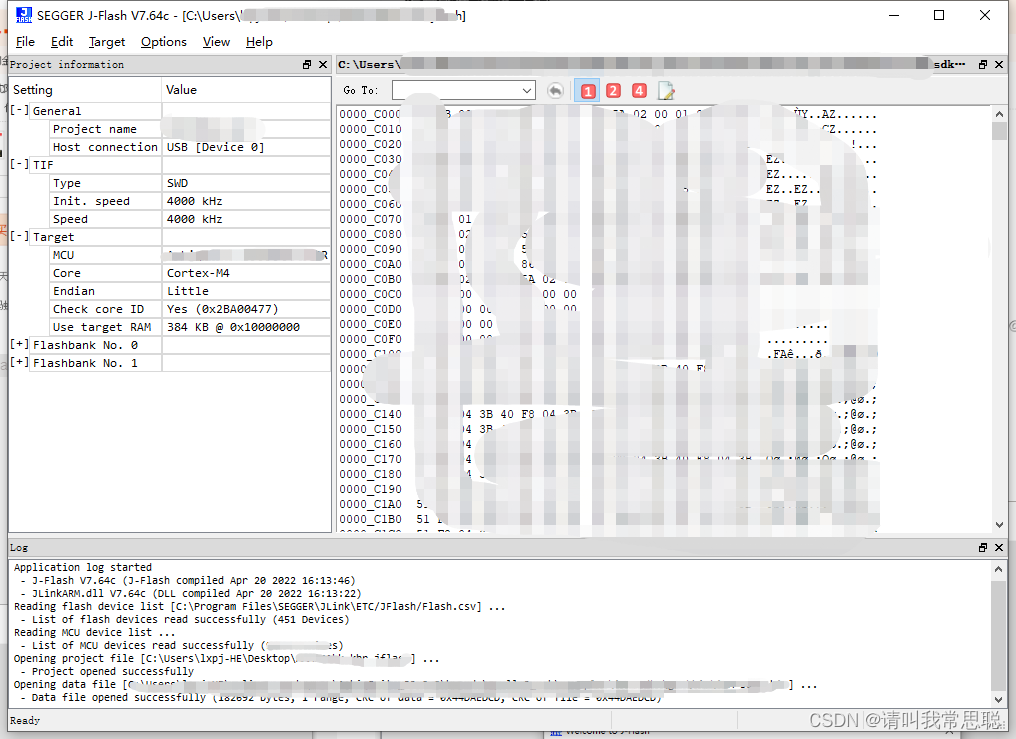Select the 'USB [Device 0]' value

(x=215, y=147)
